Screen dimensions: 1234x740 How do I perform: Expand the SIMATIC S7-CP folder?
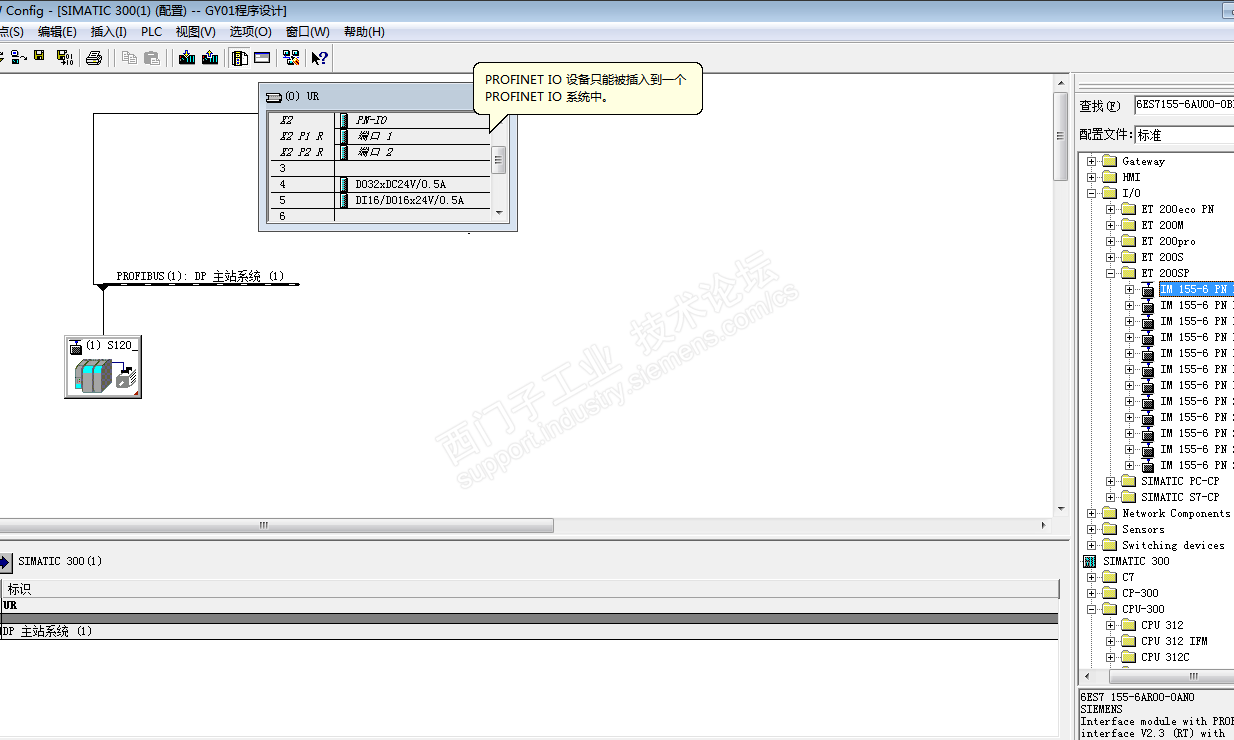(x=1110, y=497)
